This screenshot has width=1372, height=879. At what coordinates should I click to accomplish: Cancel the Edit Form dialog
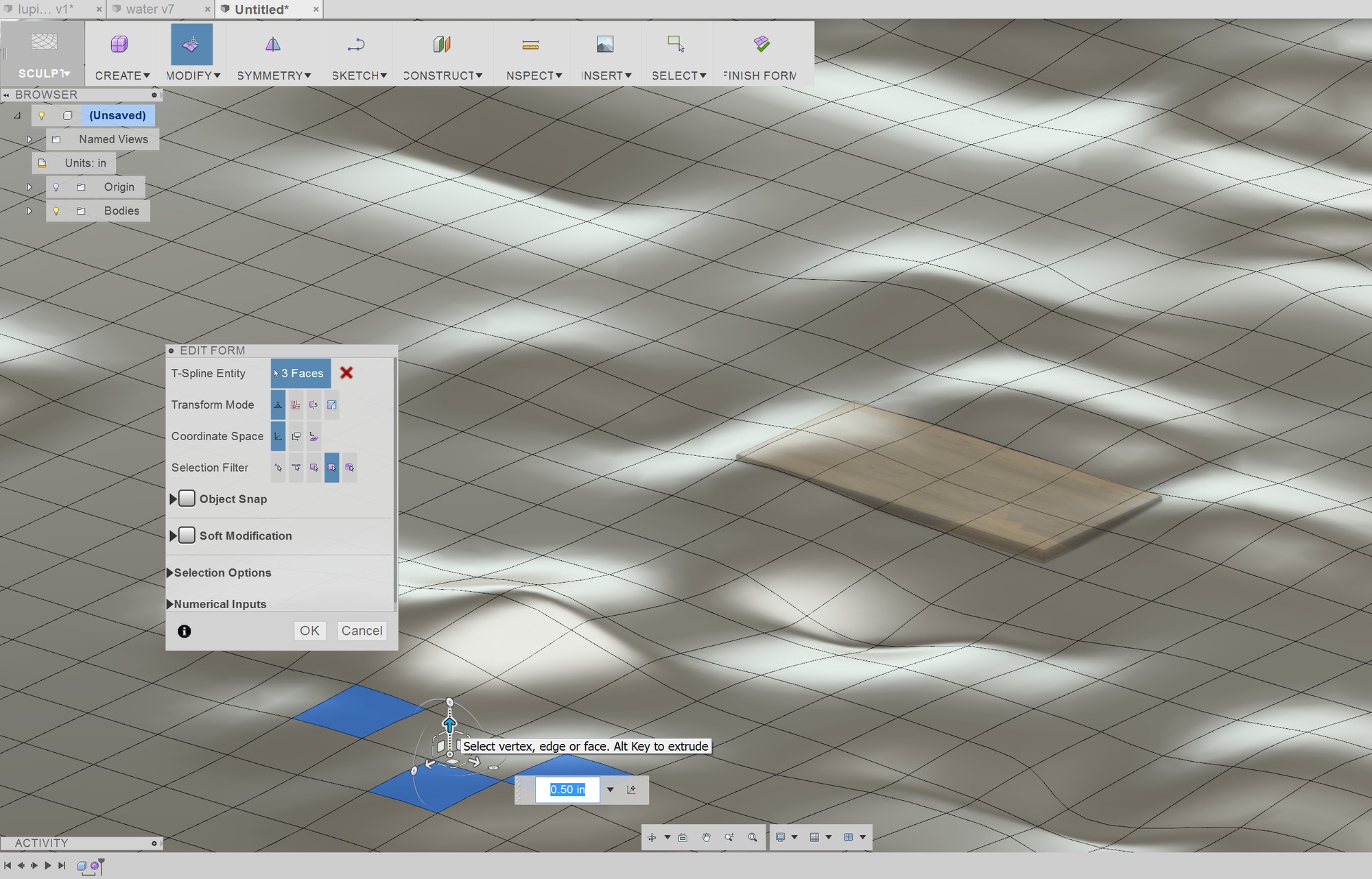(x=362, y=630)
